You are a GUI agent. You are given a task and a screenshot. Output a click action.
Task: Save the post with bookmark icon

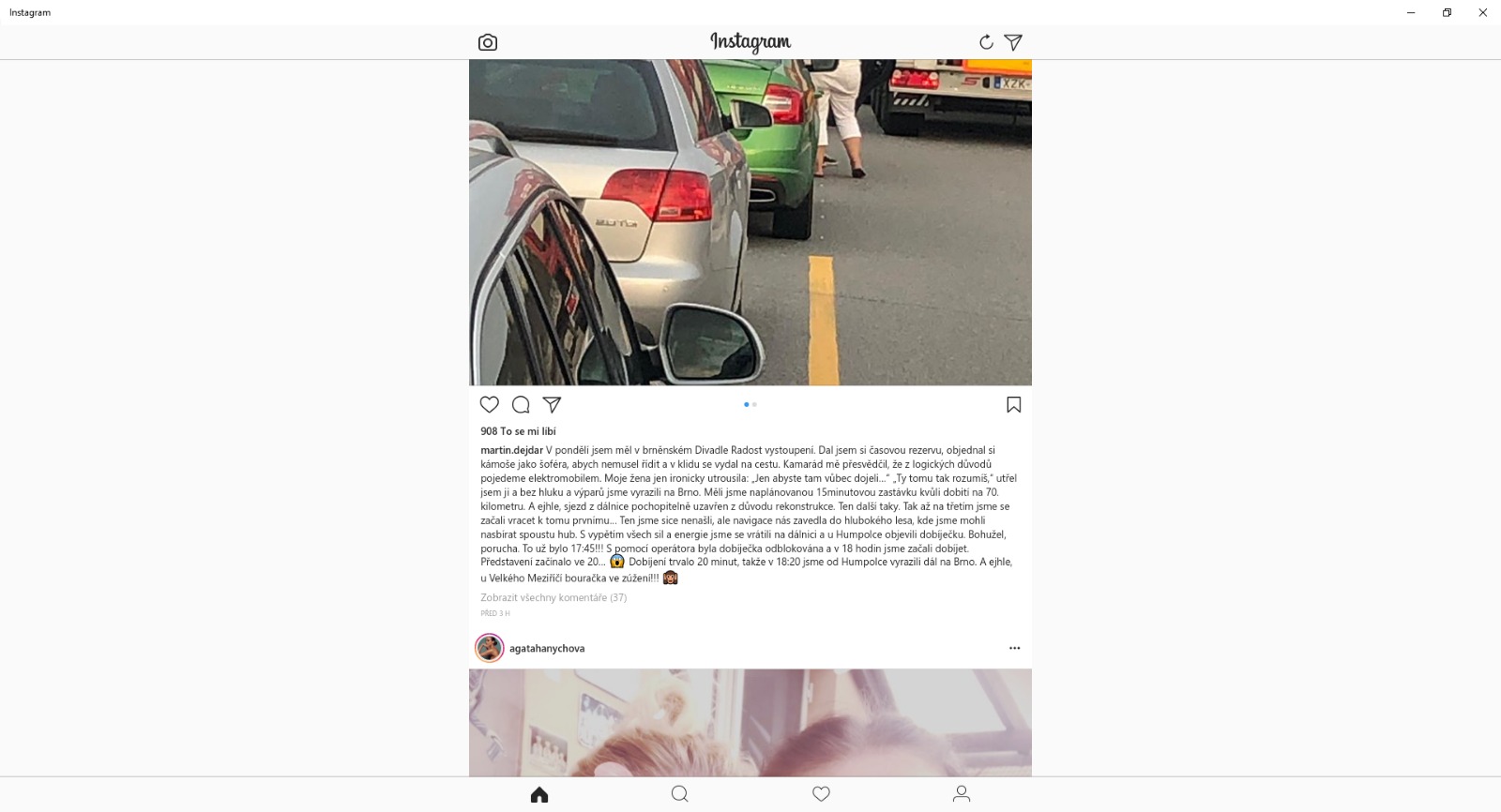click(x=1014, y=404)
